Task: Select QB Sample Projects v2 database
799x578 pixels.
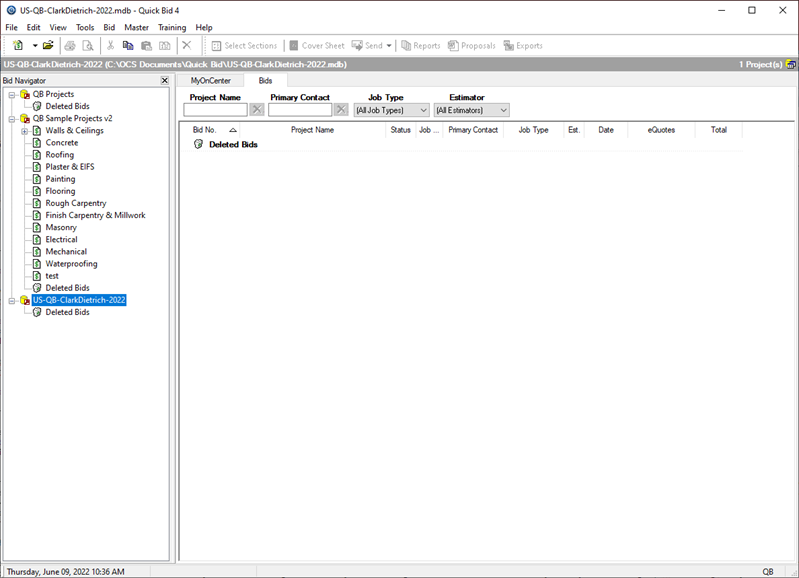Action: (72, 118)
